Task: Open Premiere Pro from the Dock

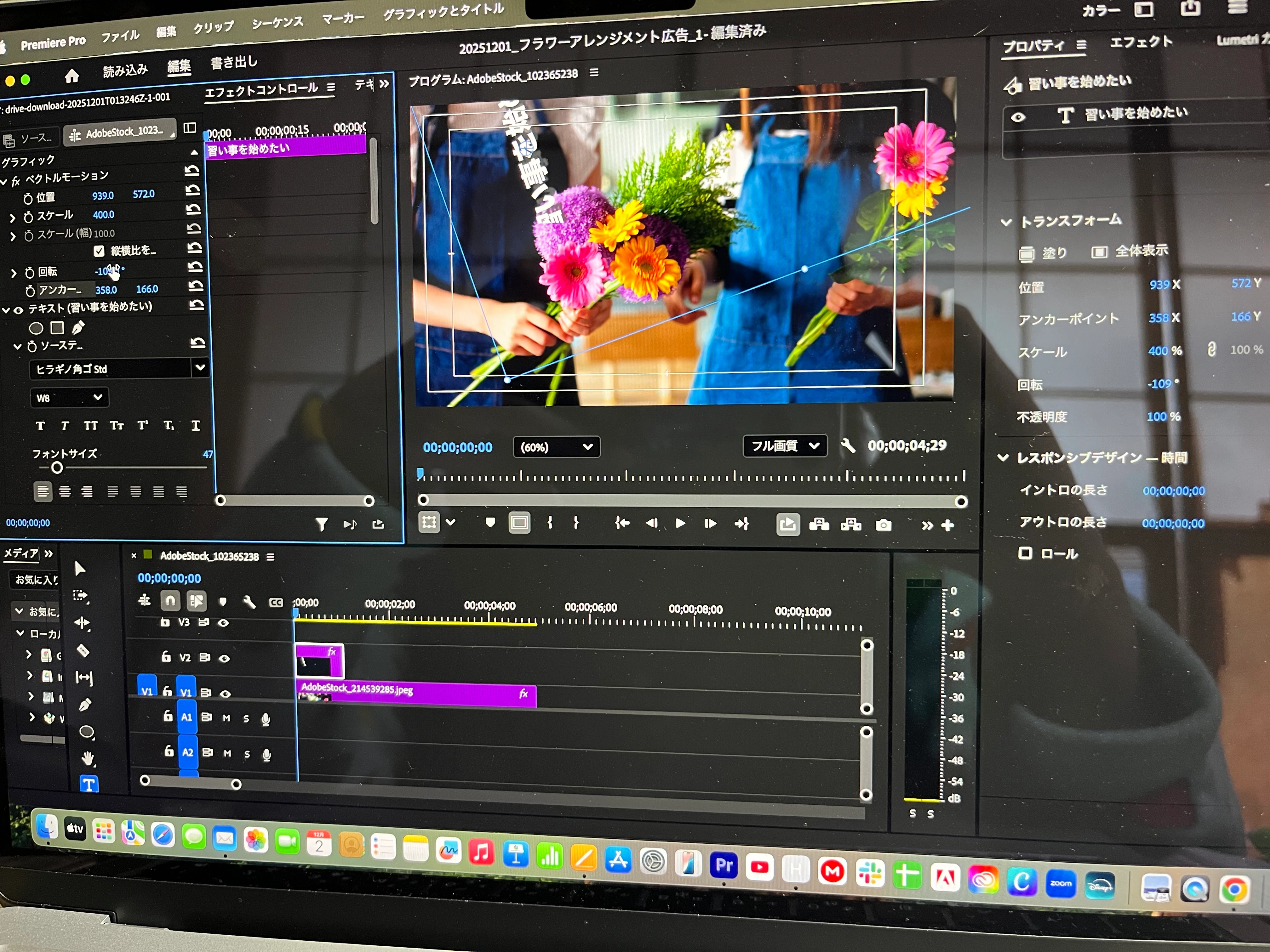Action: 724,865
